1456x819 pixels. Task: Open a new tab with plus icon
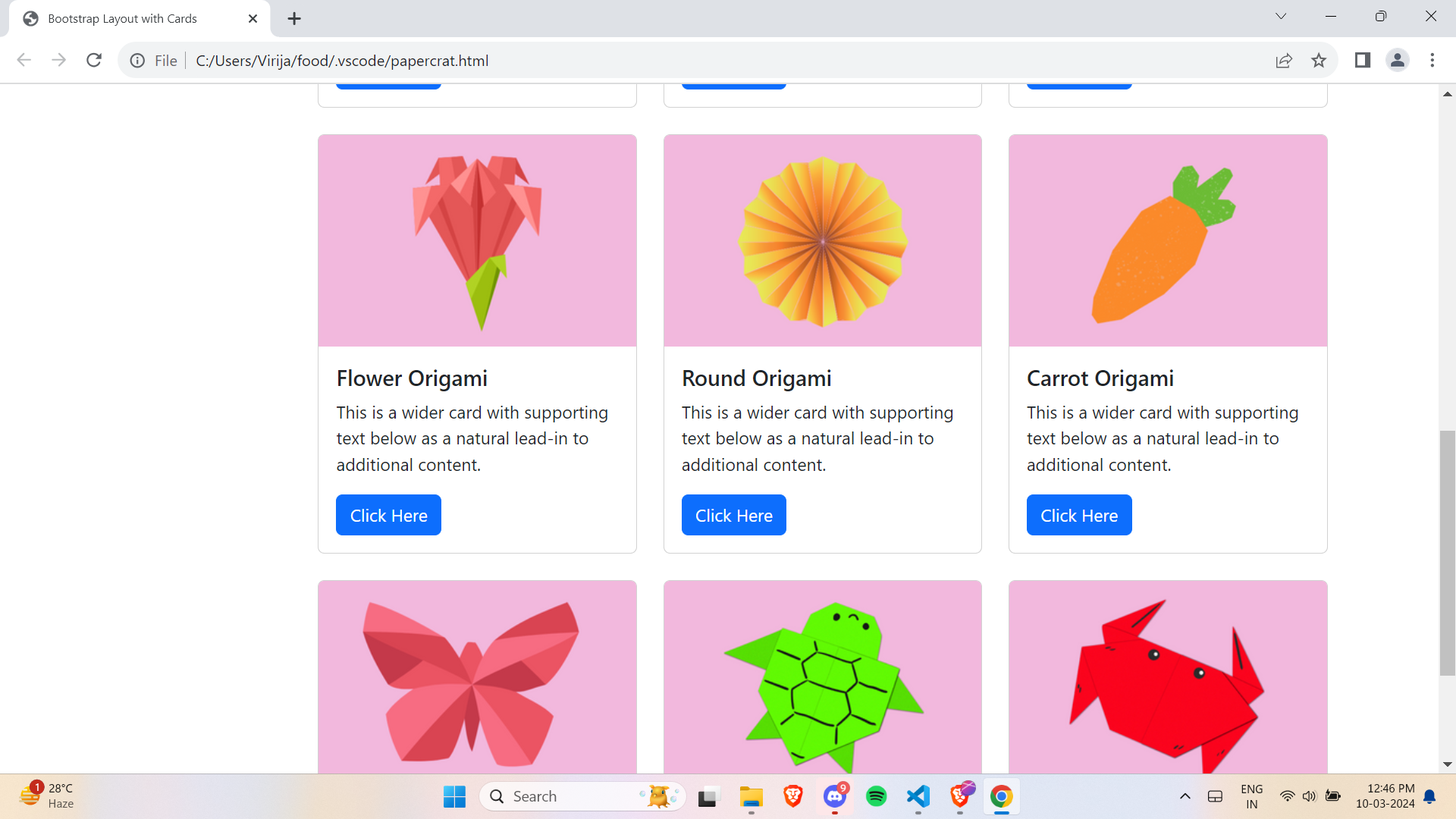click(294, 19)
